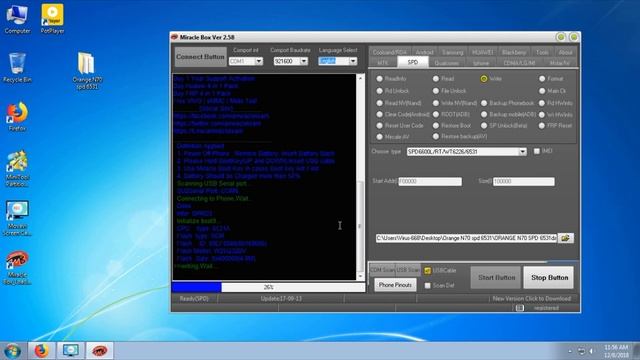This screenshot has height=360, width=640.
Task: Select Pd Unlock radio option
Action: 380,91
